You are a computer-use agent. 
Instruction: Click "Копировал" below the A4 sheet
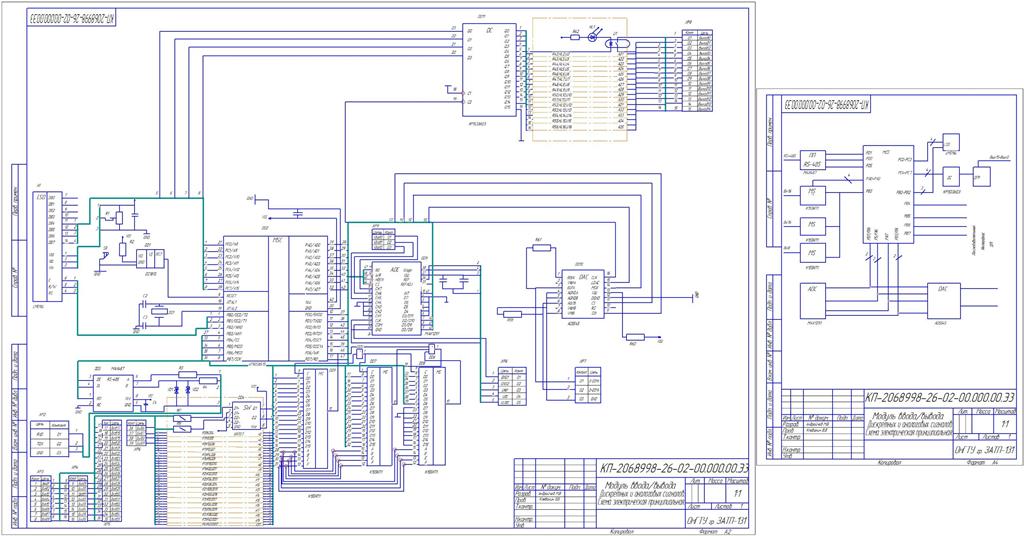(889, 462)
